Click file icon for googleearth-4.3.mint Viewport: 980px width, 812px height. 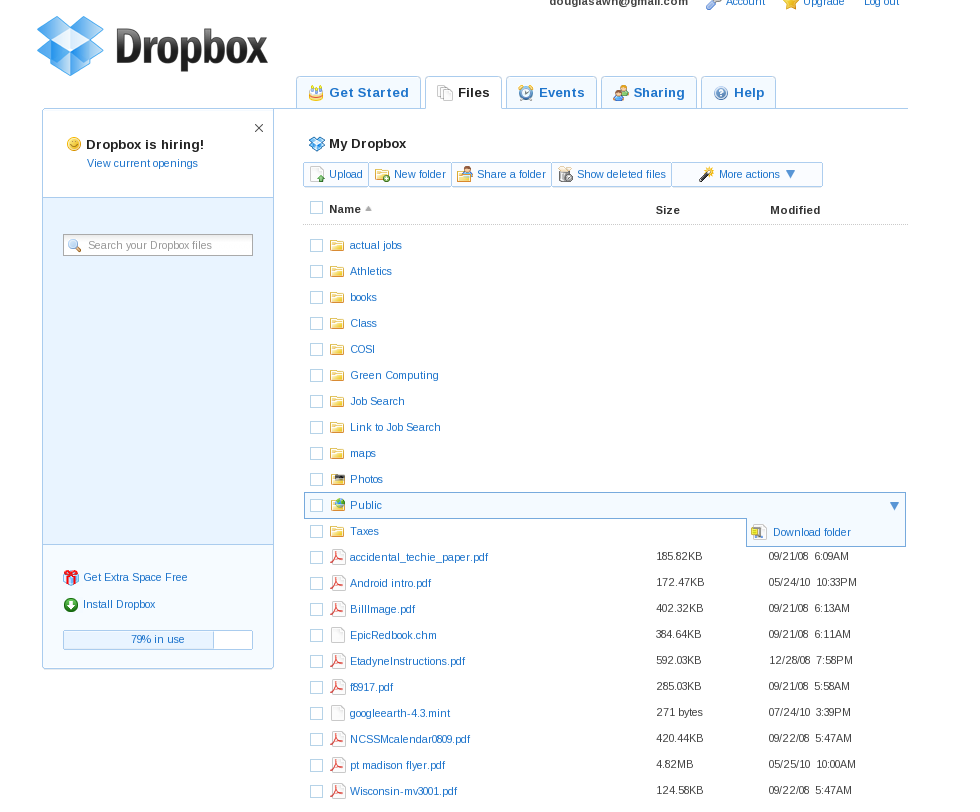338,713
